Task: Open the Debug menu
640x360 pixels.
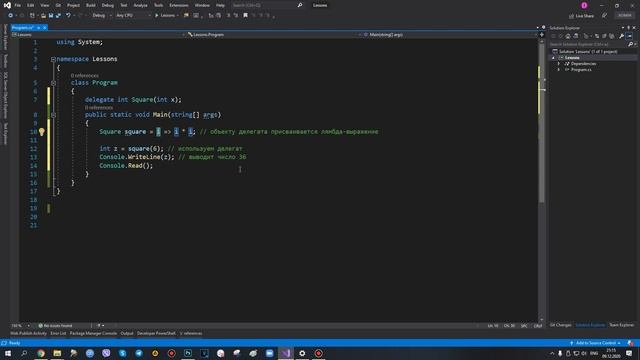Action: point(108,5)
